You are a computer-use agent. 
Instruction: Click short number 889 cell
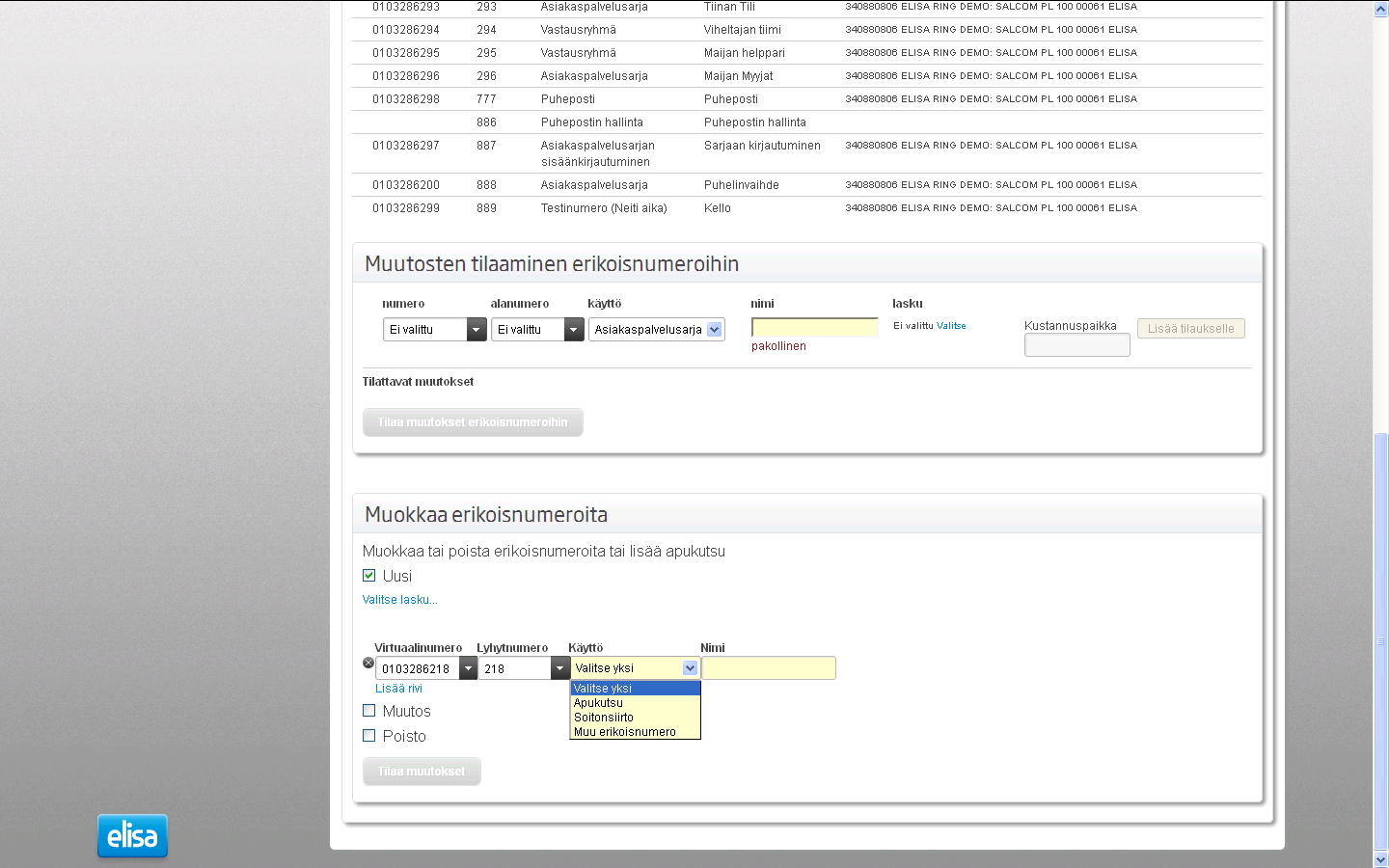click(487, 208)
